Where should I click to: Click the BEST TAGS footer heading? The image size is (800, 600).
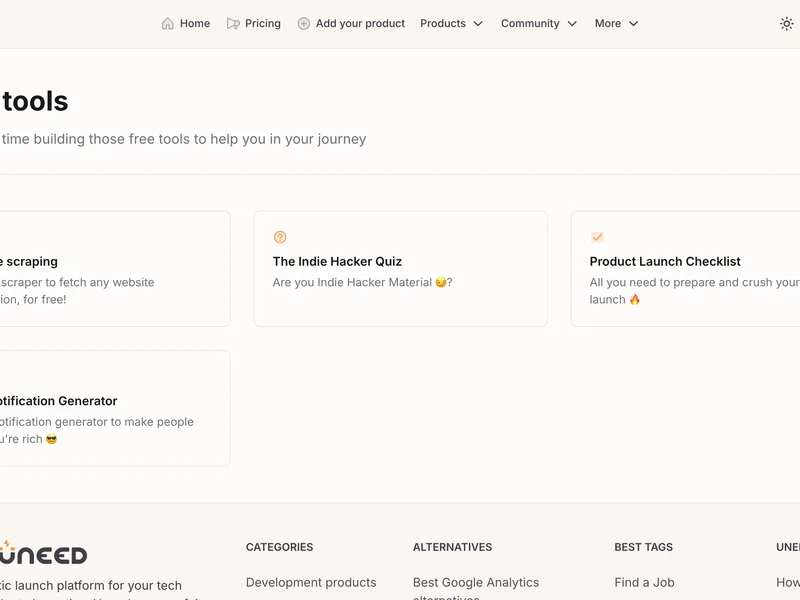click(x=643, y=547)
